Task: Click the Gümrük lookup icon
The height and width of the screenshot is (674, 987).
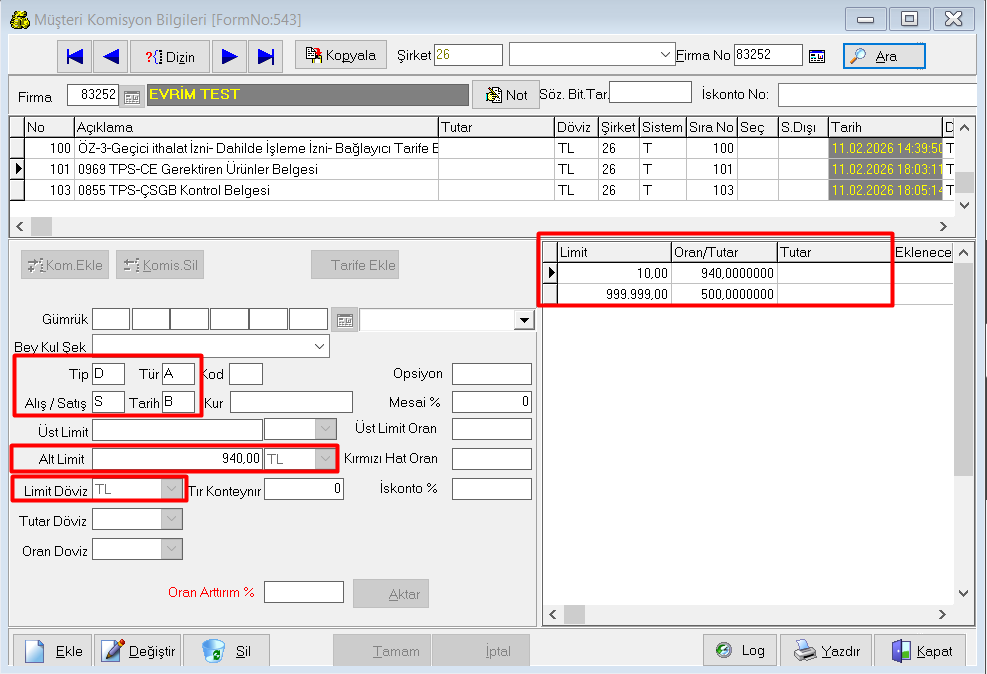Action: [x=344, y=320]
